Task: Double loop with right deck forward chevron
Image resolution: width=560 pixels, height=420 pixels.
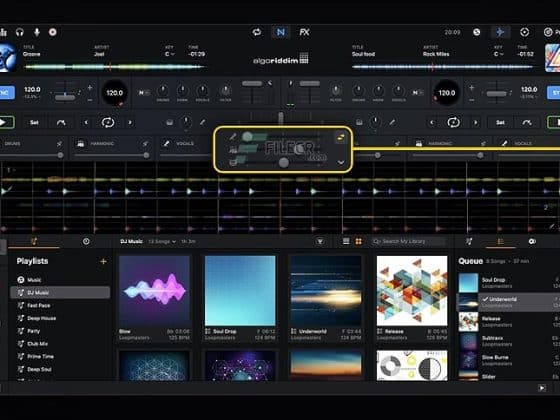Action: pos(476,122)
